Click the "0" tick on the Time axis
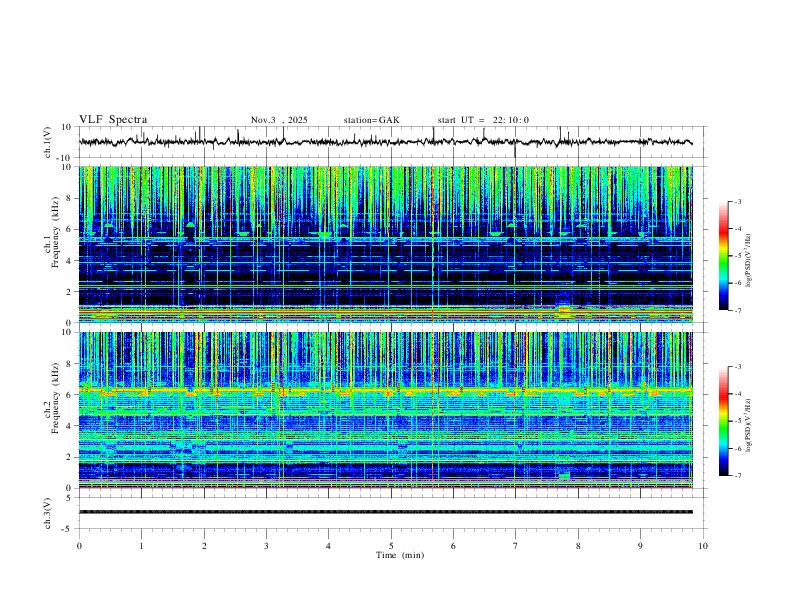The image size is (792, 612). click(x=79, y=546)
